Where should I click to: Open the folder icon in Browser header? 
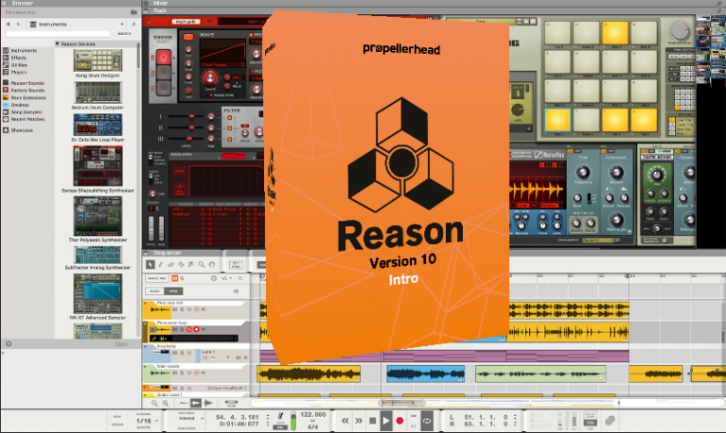134,12
